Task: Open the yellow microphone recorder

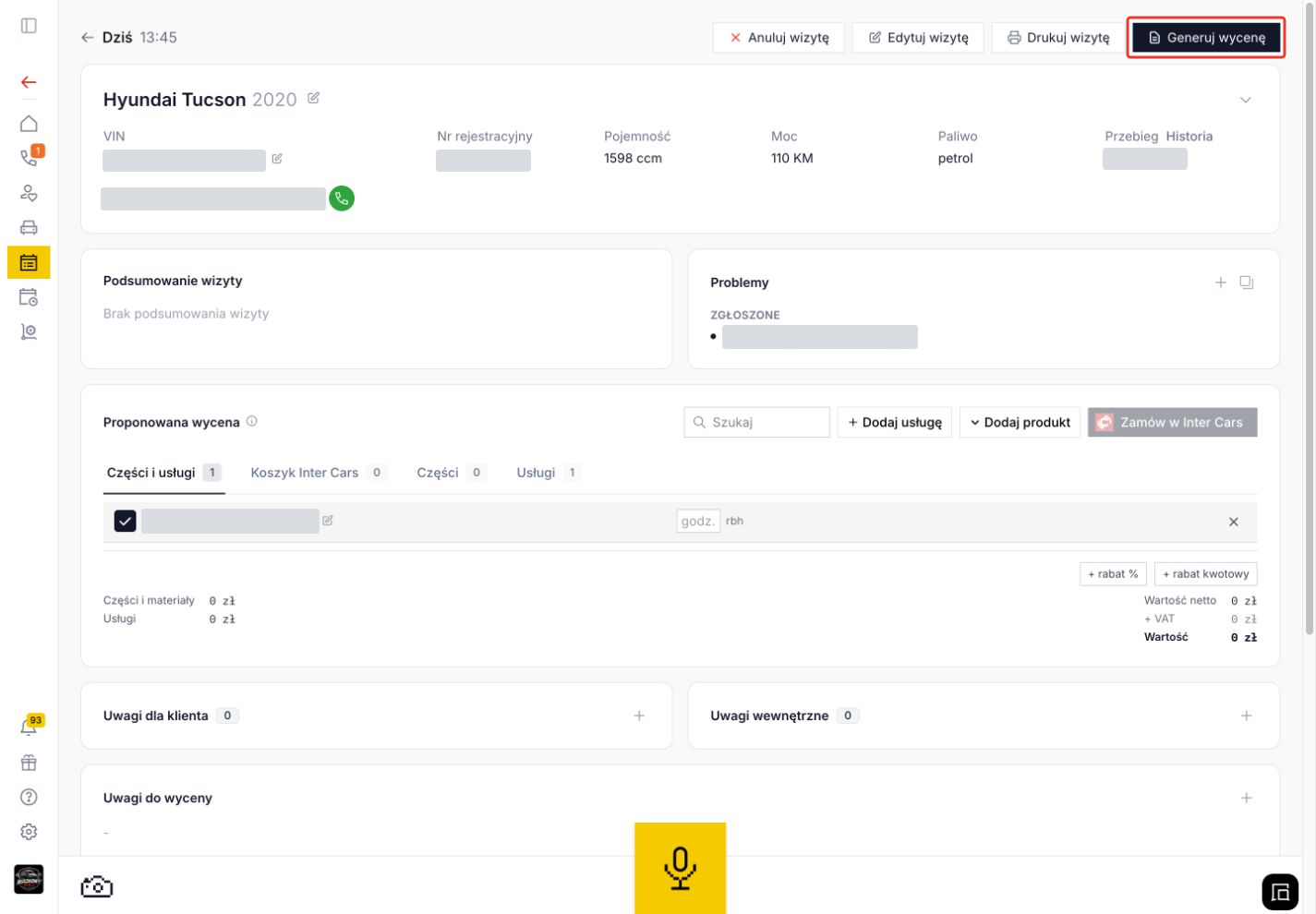Action: pyautogui.click(x=680, y=868)
